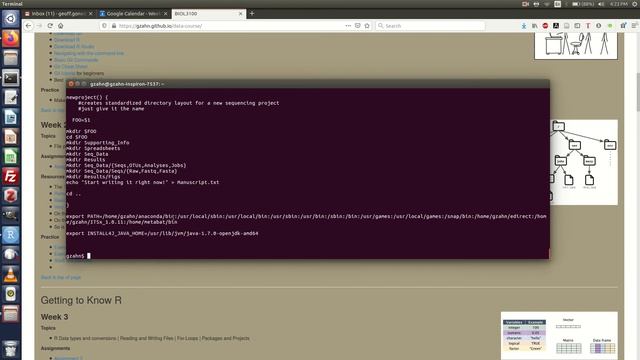Screen dimensions: 640x360
Task: Open the 'Basic Git Commands' link
Action: coord(76,60)
